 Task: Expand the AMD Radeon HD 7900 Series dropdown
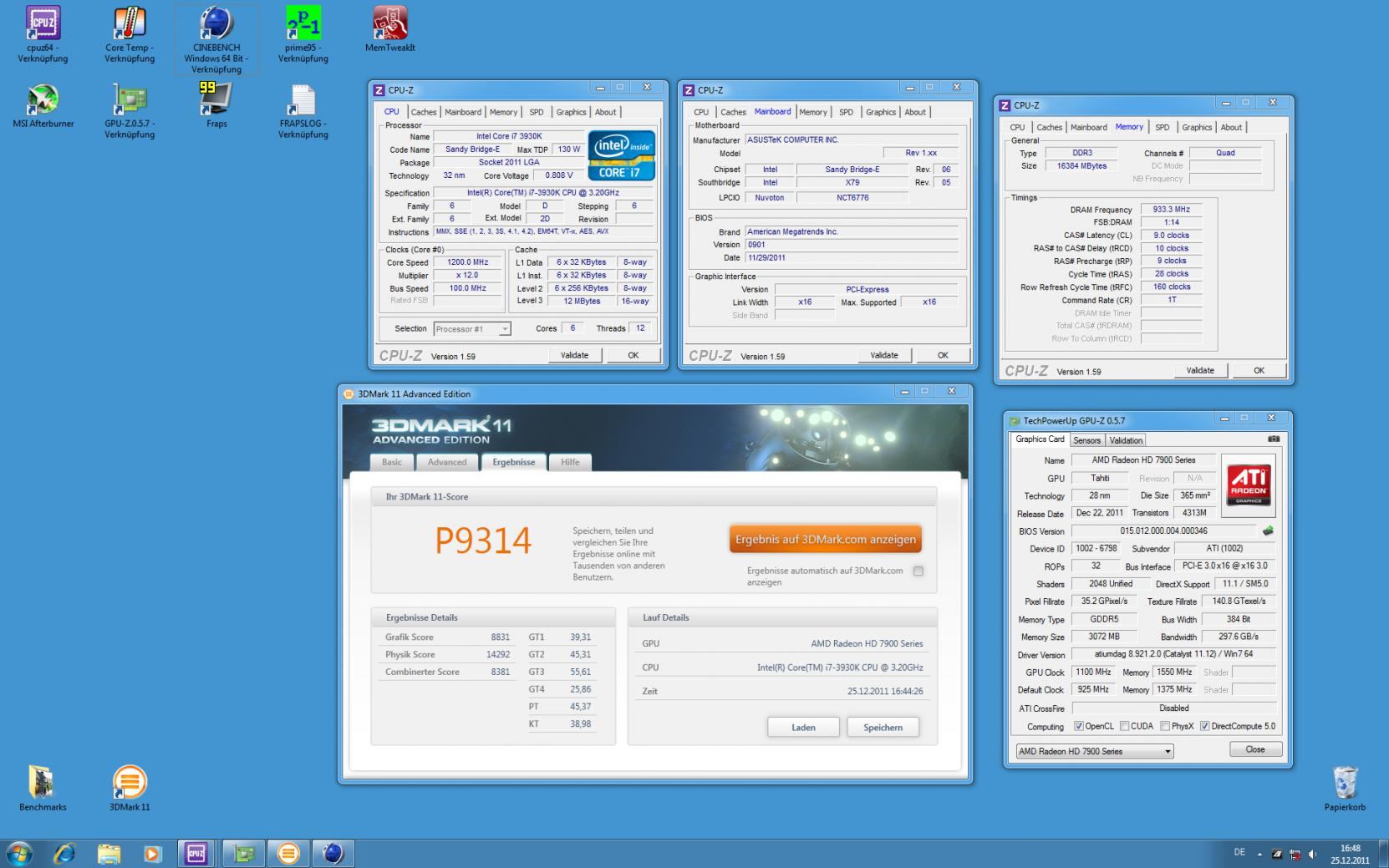coord(1095,751)
